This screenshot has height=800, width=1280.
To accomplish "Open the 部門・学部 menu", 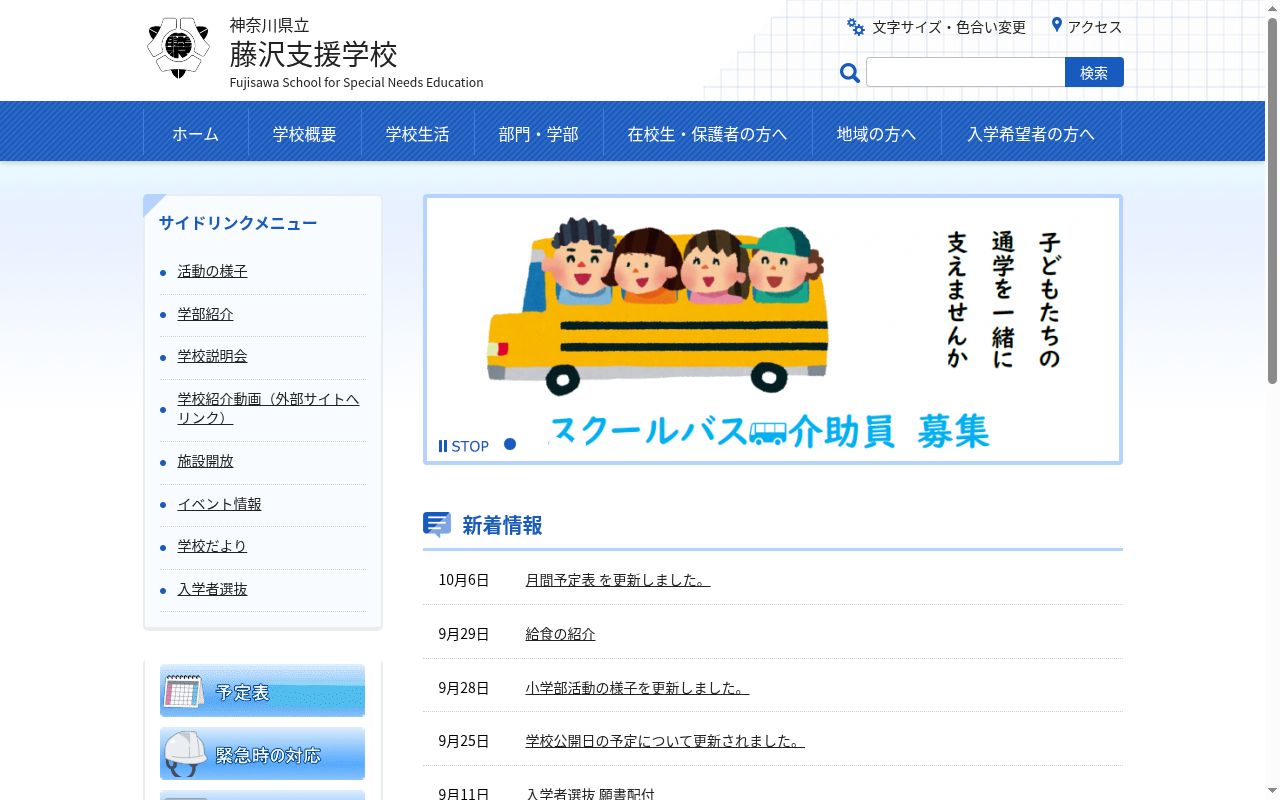I will click(x=539, y=134).
